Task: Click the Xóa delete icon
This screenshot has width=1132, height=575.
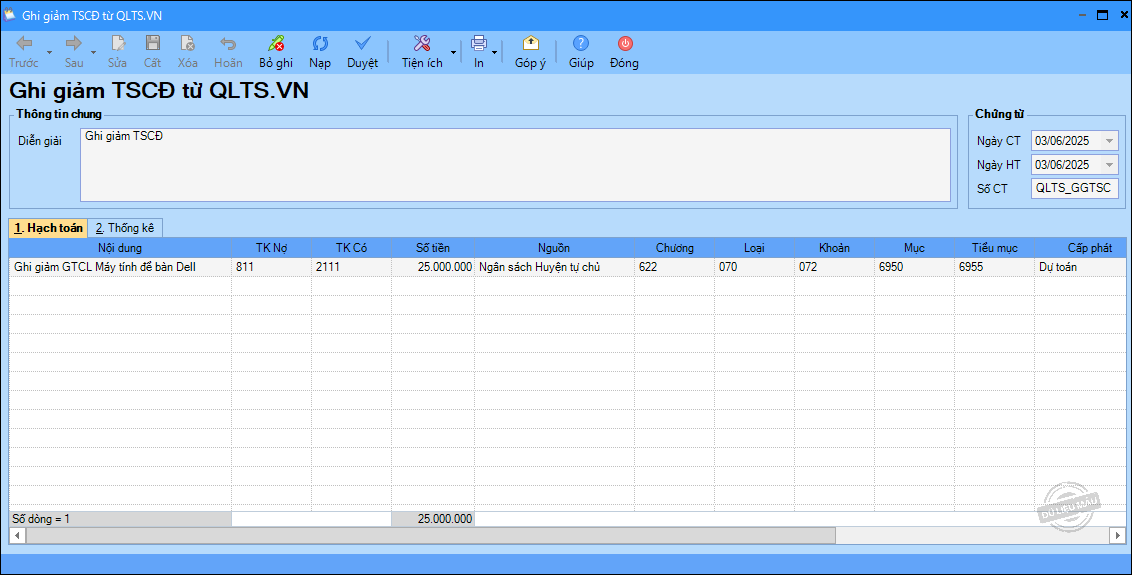Action: point(188,43)
